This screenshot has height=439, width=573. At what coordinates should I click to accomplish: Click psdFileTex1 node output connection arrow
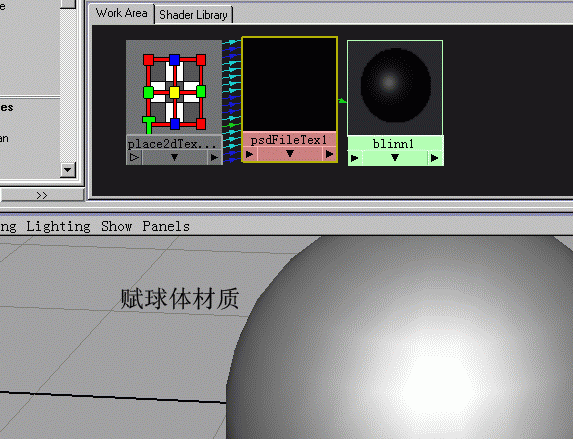pyautogui.click(x=329, y=154)
